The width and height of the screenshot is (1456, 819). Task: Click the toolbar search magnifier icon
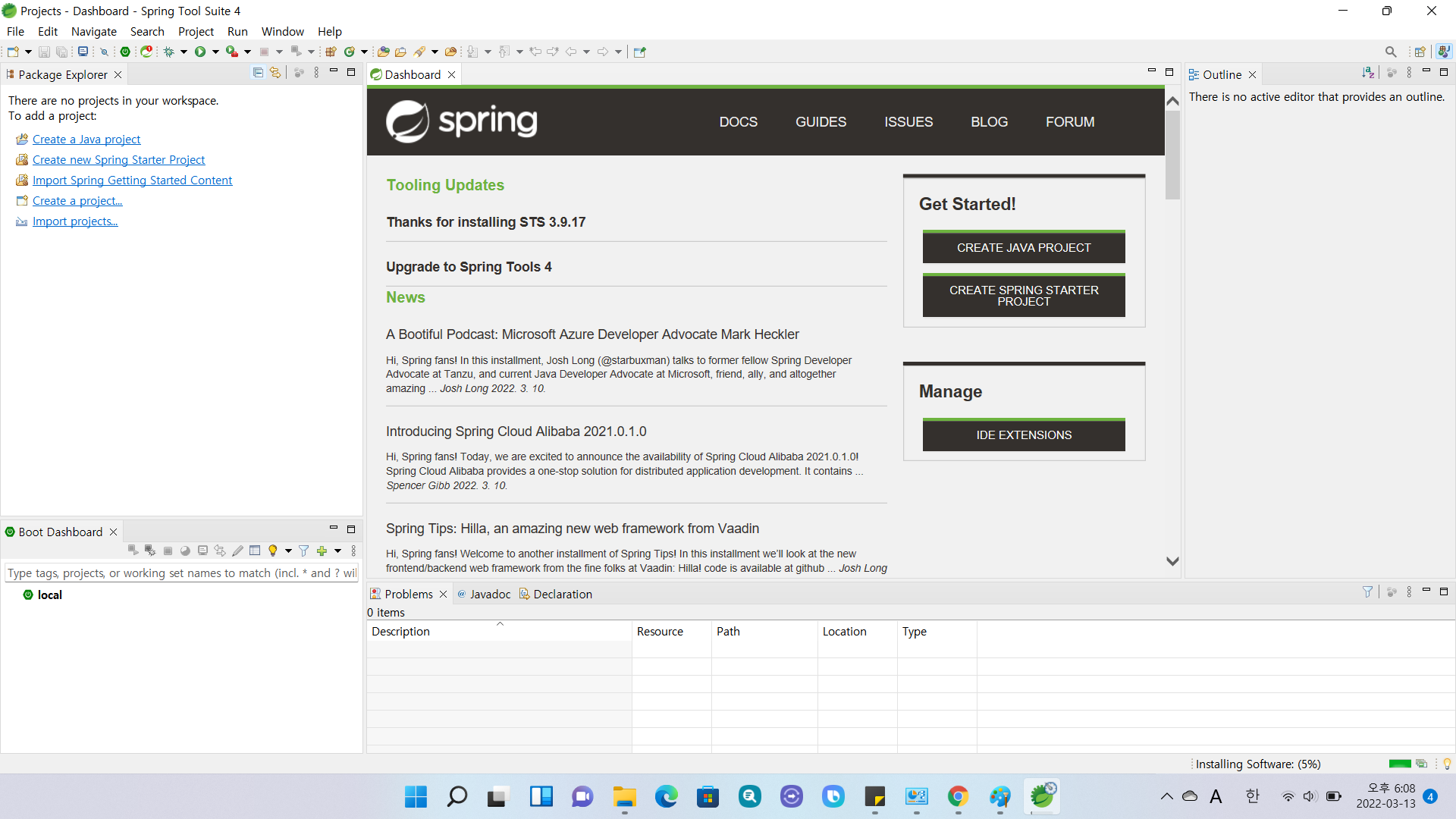[1390, 52]
